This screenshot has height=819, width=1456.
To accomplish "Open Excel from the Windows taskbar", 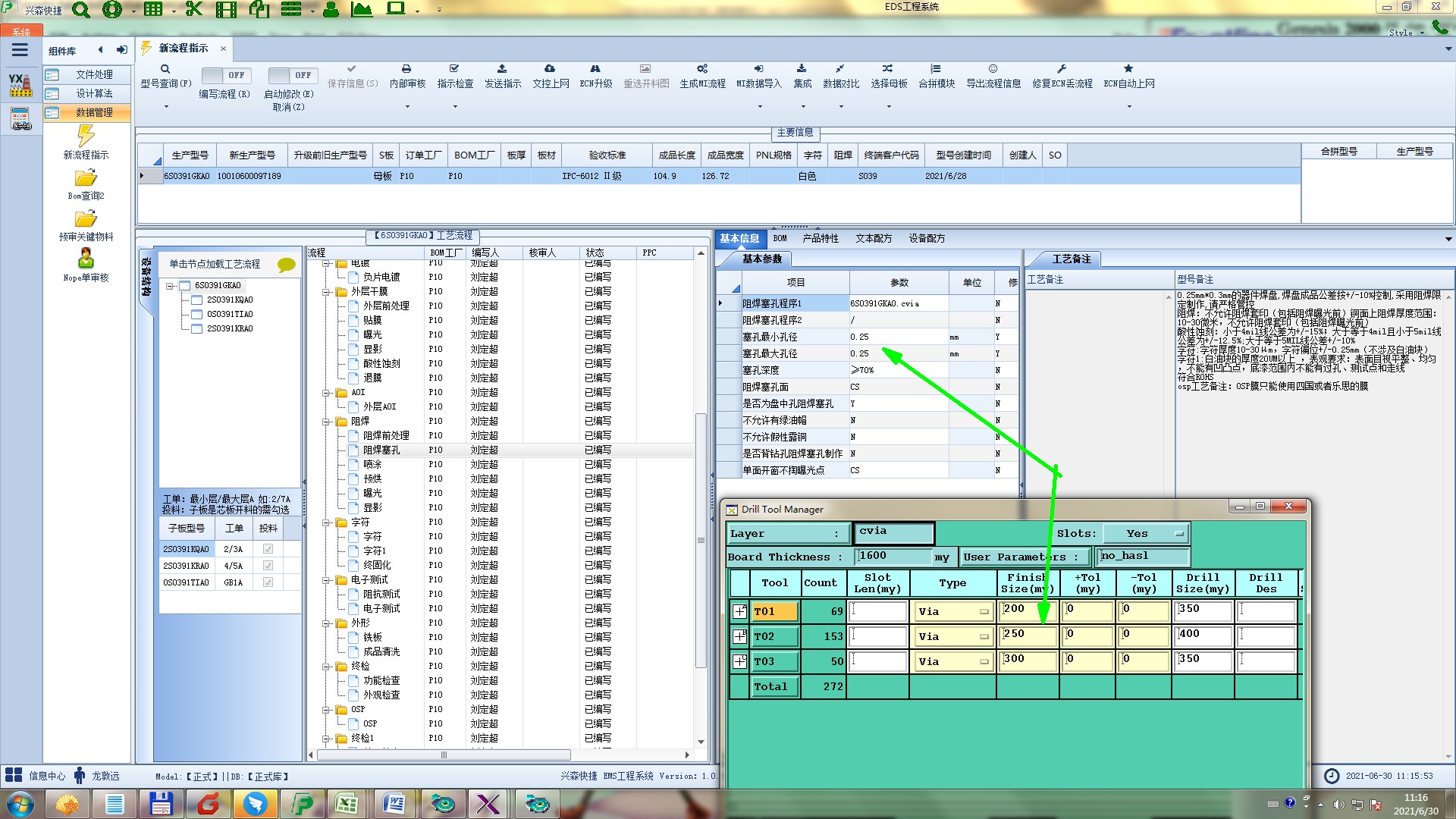I will click(x=347, y=804).
